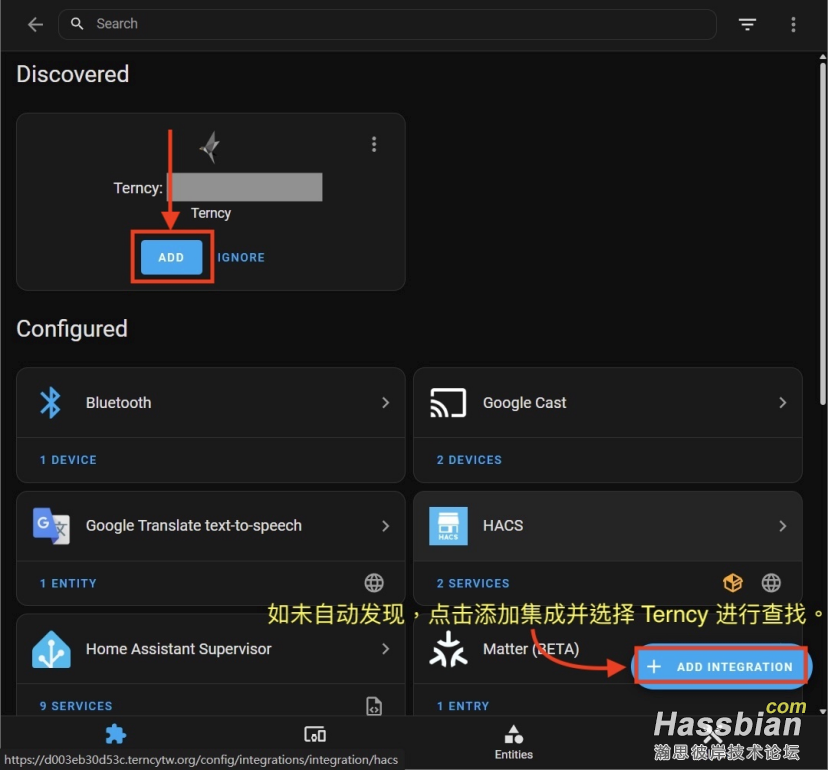Go back with the arrow icon
Viewport: 828px width, 770px height.
click(35, 24)
